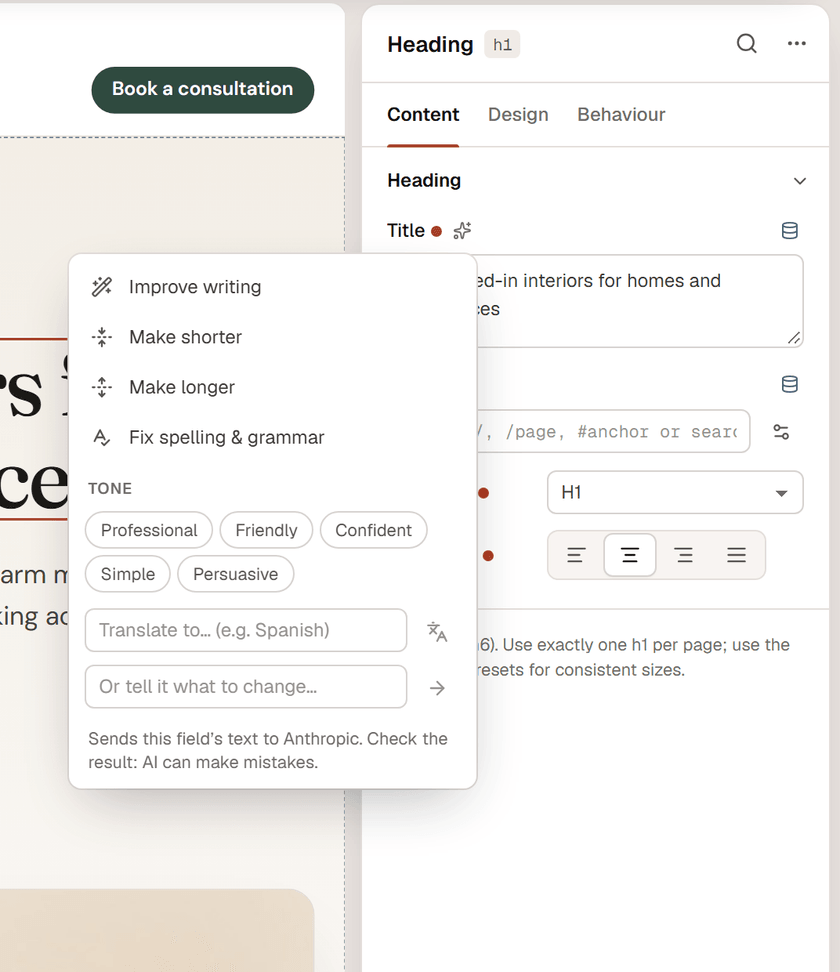The image size is (840, 972).
Task: Open link settings sliders icon
Action: tap(781, 431)
